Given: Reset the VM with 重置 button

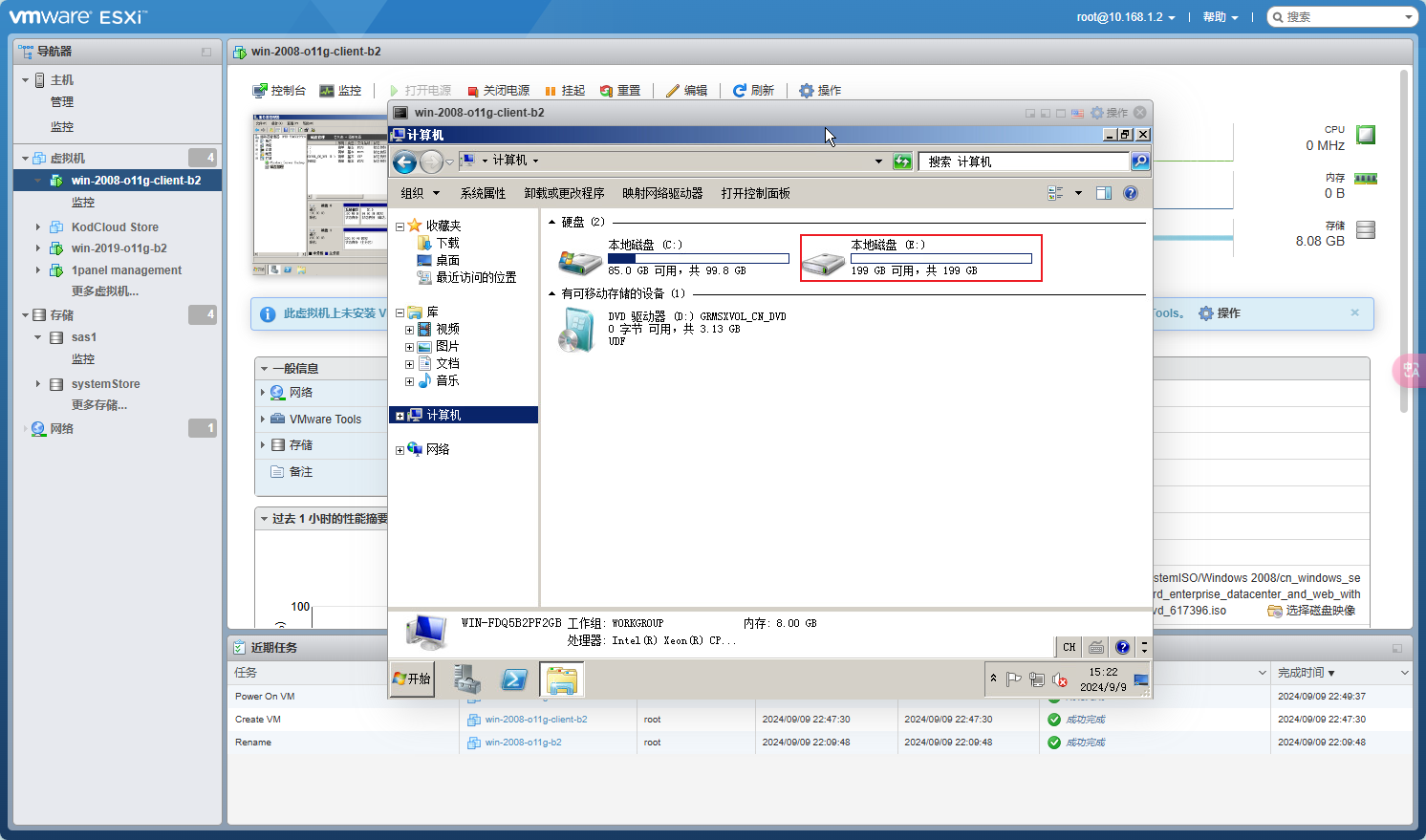Looking at the screenshot, I should pos(620,91).
